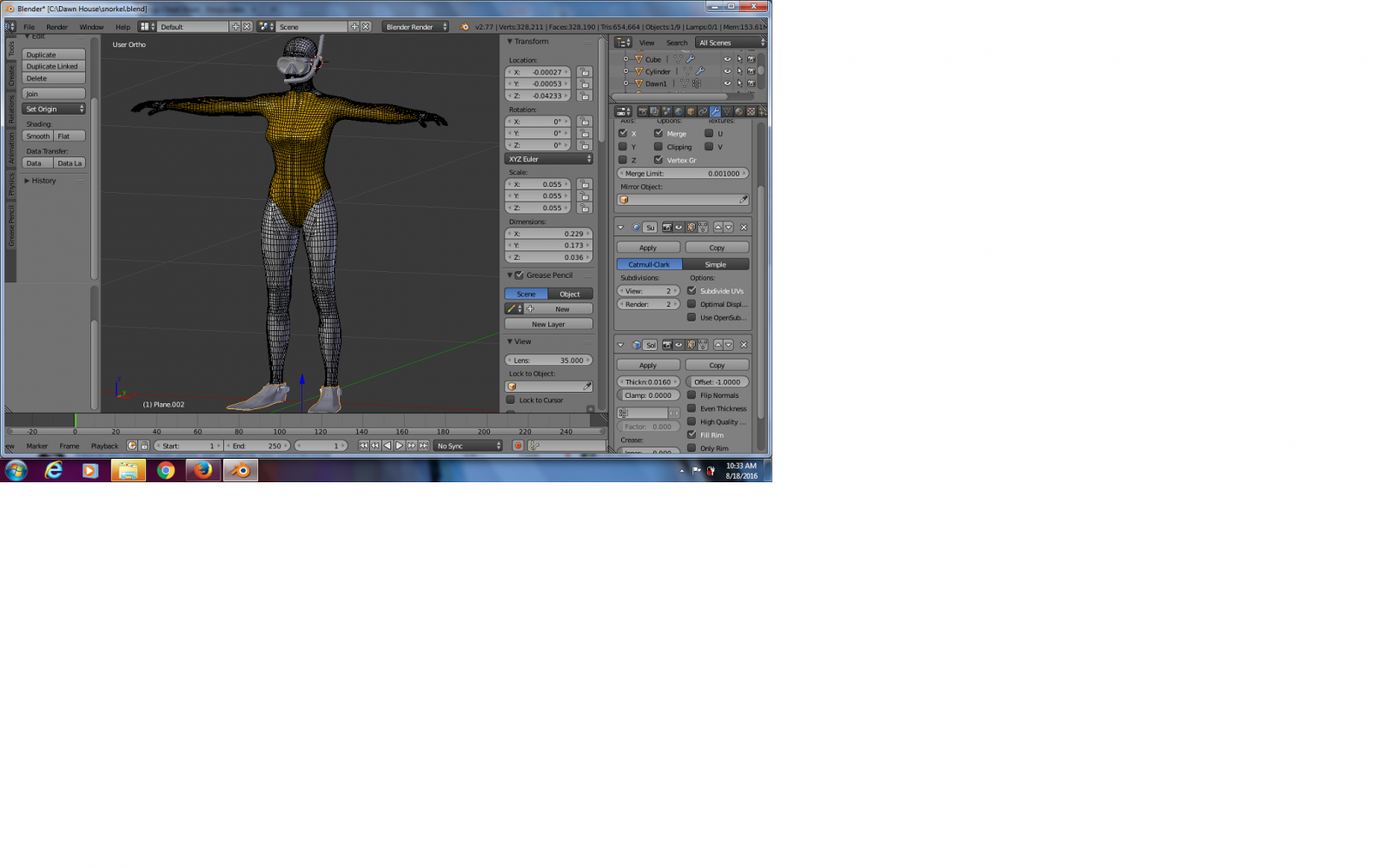
Task: Collapse the Subsurf modifier panel
Action: point(620,227)
